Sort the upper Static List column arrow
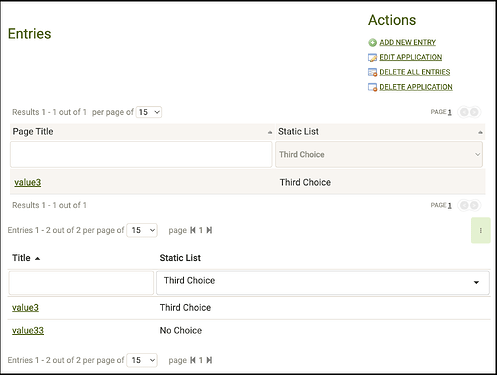Viewport: 497px width, 375px height. point(480,132)
